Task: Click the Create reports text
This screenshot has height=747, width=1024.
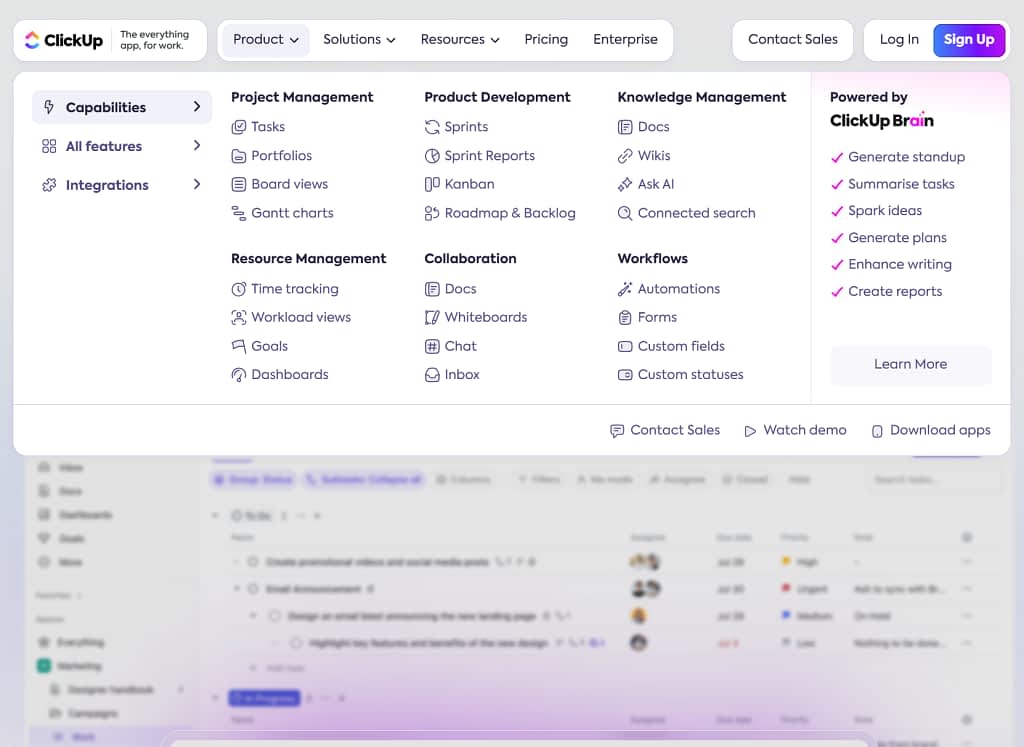Action: pos(895,292)
